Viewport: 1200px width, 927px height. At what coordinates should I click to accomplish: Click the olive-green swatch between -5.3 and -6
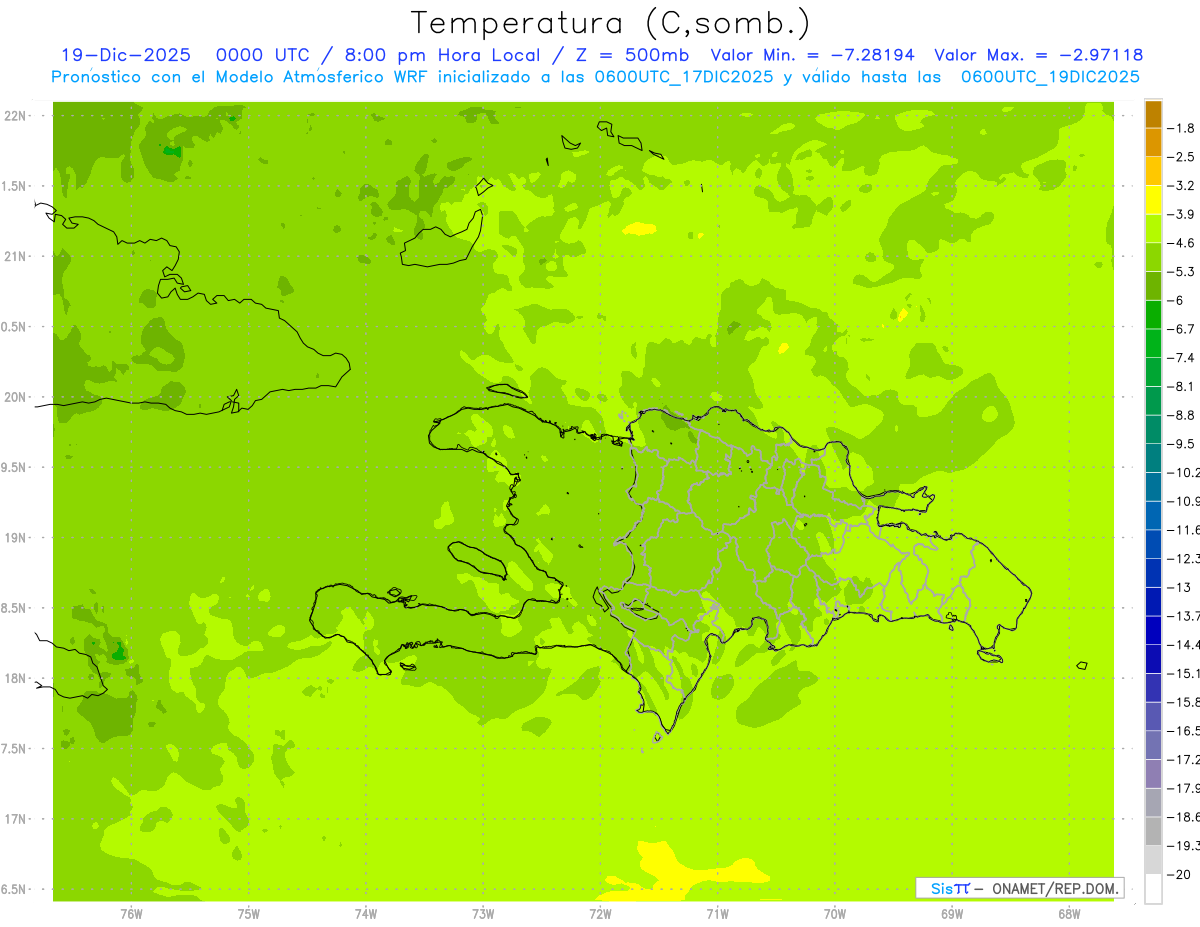click(1153, 286)
